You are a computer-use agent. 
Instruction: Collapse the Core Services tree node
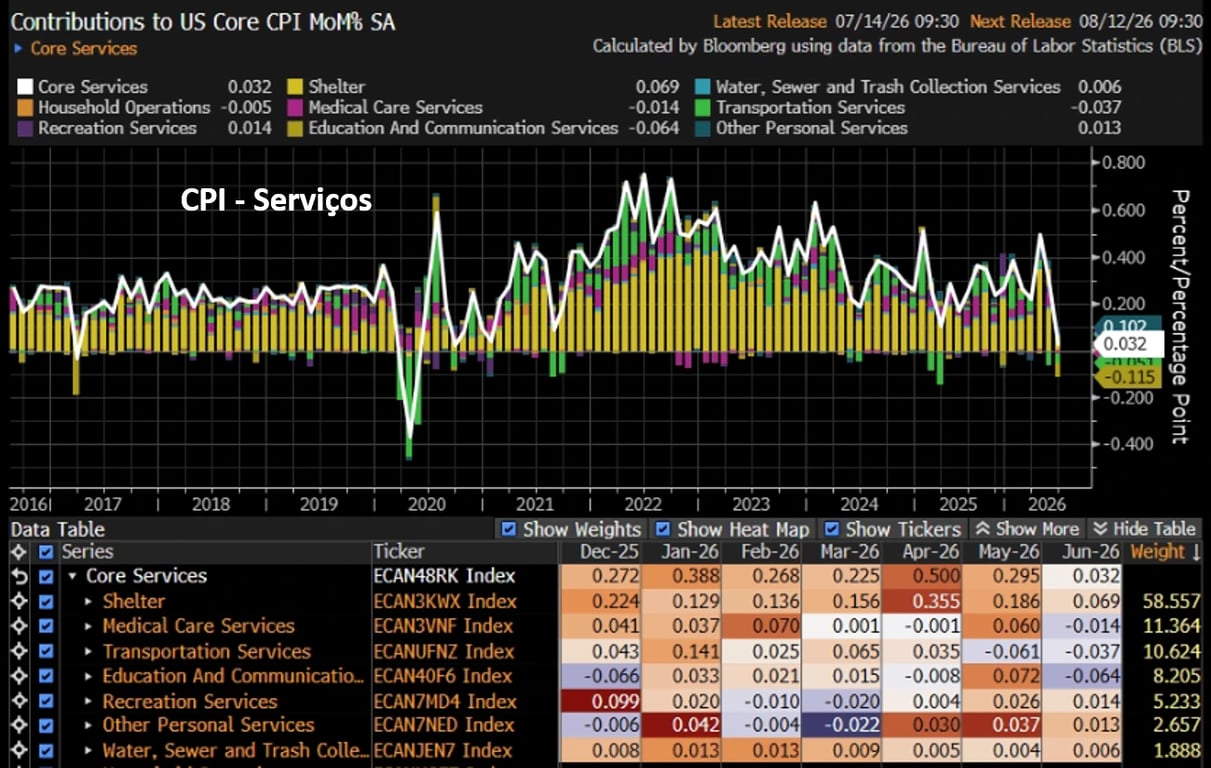pos(72,577)
